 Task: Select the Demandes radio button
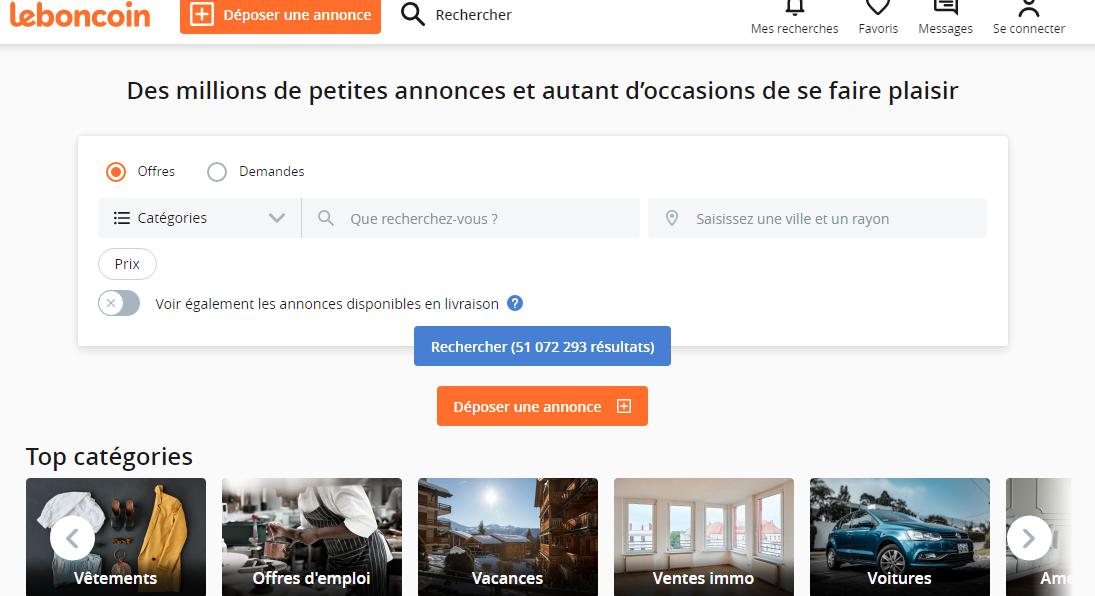217,172
